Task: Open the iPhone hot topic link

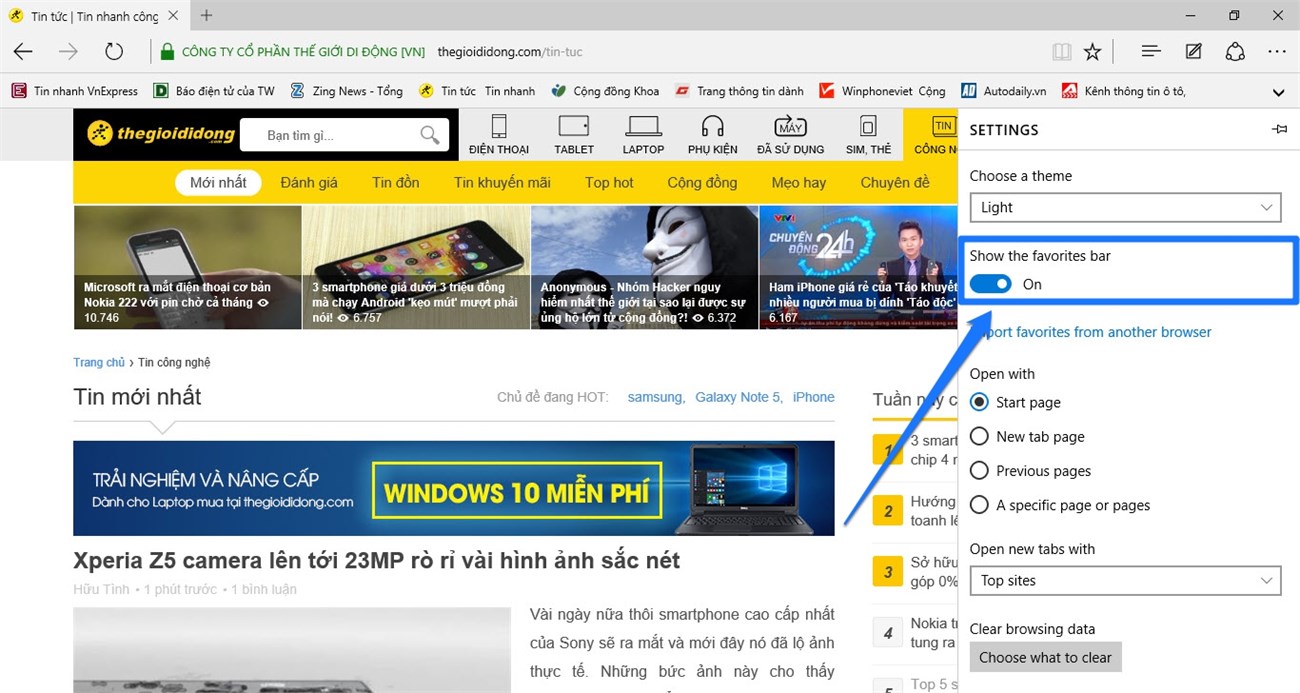Action: tap(813, 397)
